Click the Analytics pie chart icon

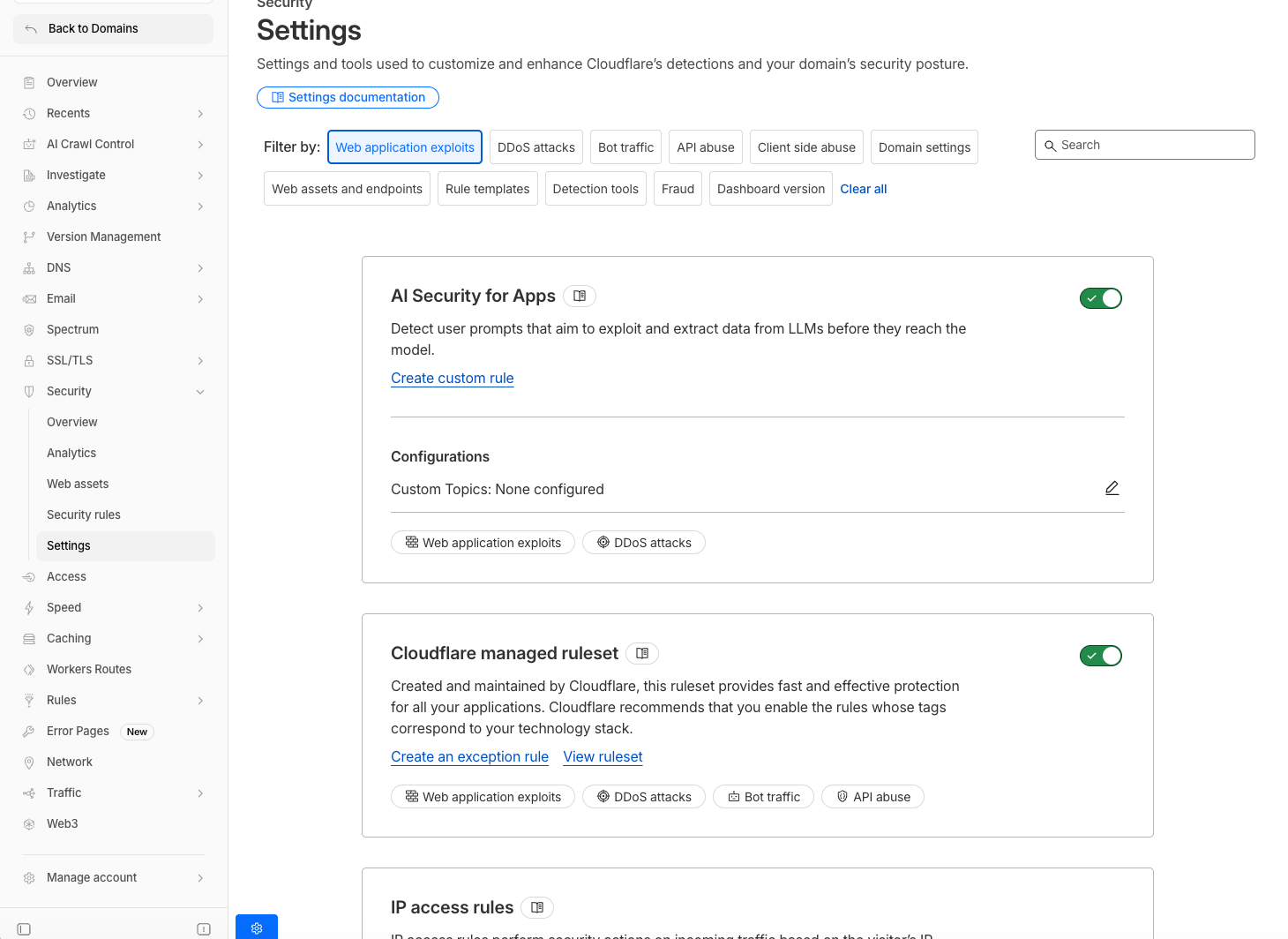(x=29, y=206)
